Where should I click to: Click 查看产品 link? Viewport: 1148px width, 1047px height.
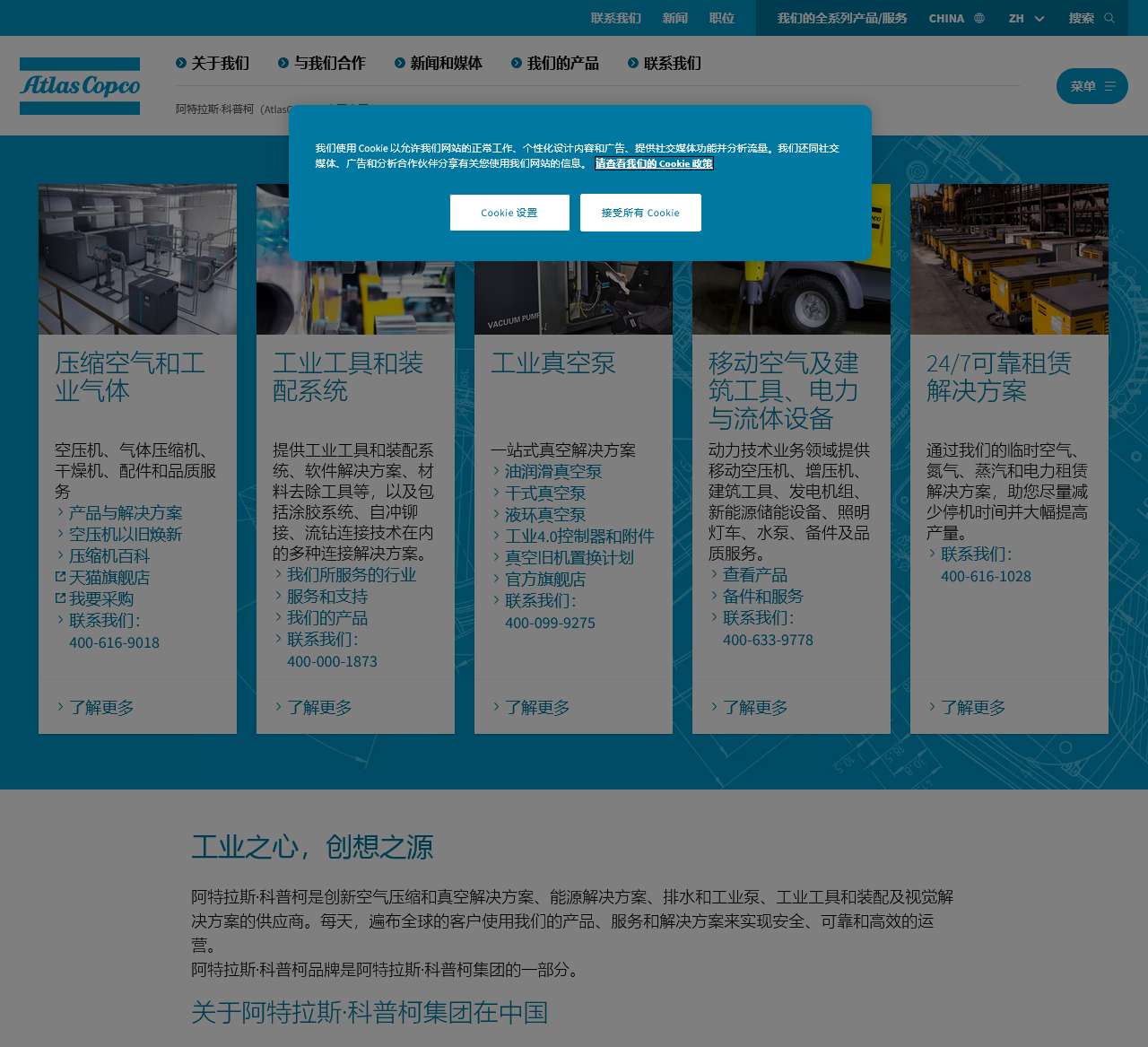[755, 575]
